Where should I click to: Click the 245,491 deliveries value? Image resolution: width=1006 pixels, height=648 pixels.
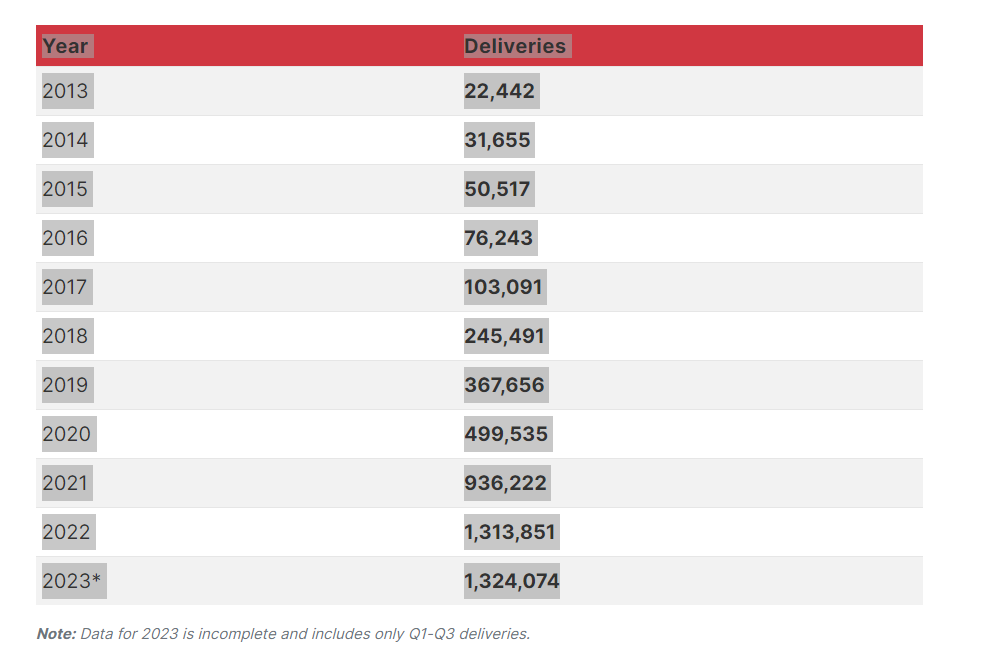(506, 336)
